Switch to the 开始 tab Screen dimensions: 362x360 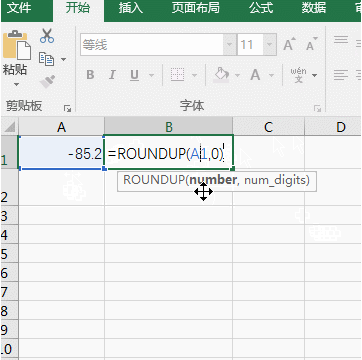point(78,8)
